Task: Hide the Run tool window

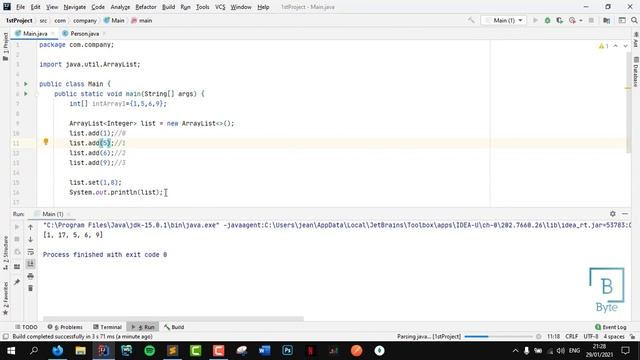Action: [x=625, y=213]
